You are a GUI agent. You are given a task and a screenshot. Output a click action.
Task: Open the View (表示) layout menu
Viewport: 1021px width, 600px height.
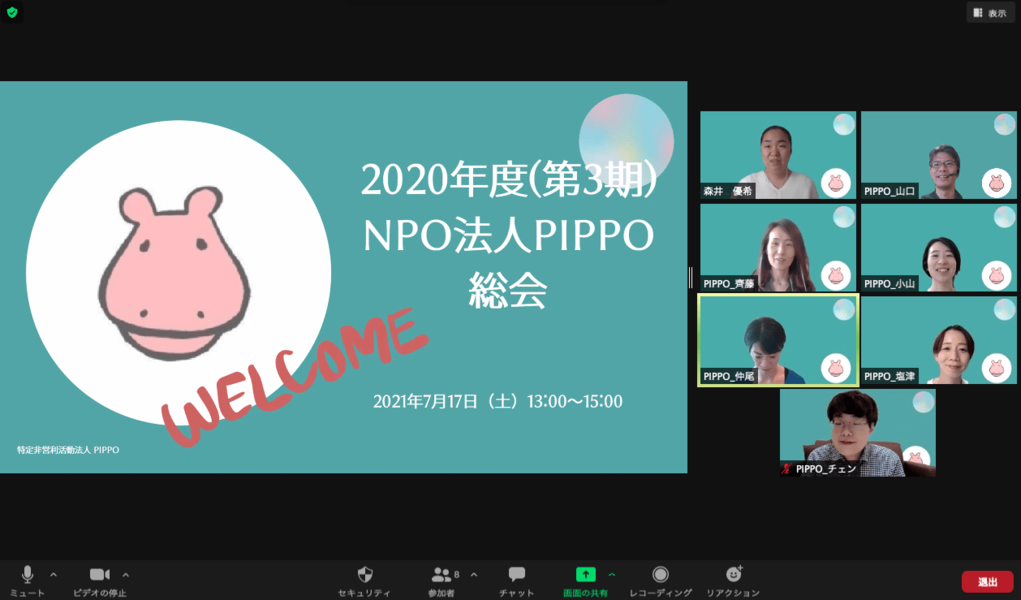(990, 13)
